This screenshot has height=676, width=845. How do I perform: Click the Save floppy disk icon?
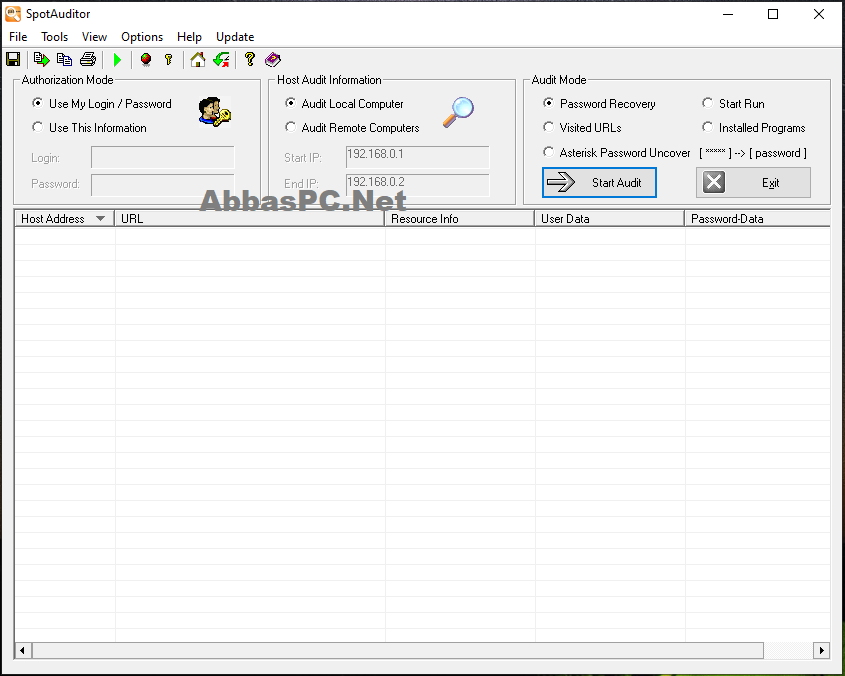pyautogui.click(x=13, y=59)
